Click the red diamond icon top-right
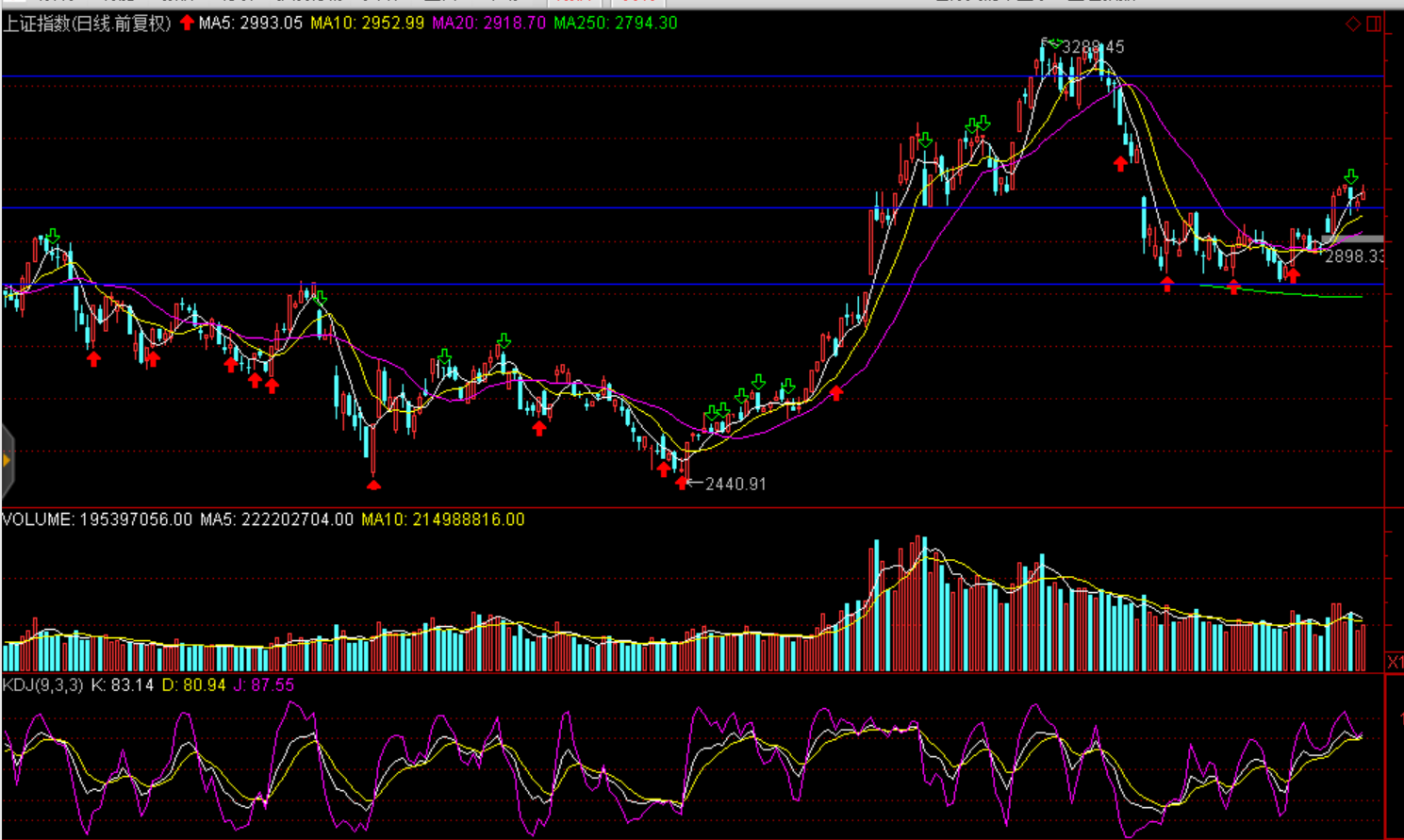Viewport: 1404px width, 840px height. (1352, 24)
